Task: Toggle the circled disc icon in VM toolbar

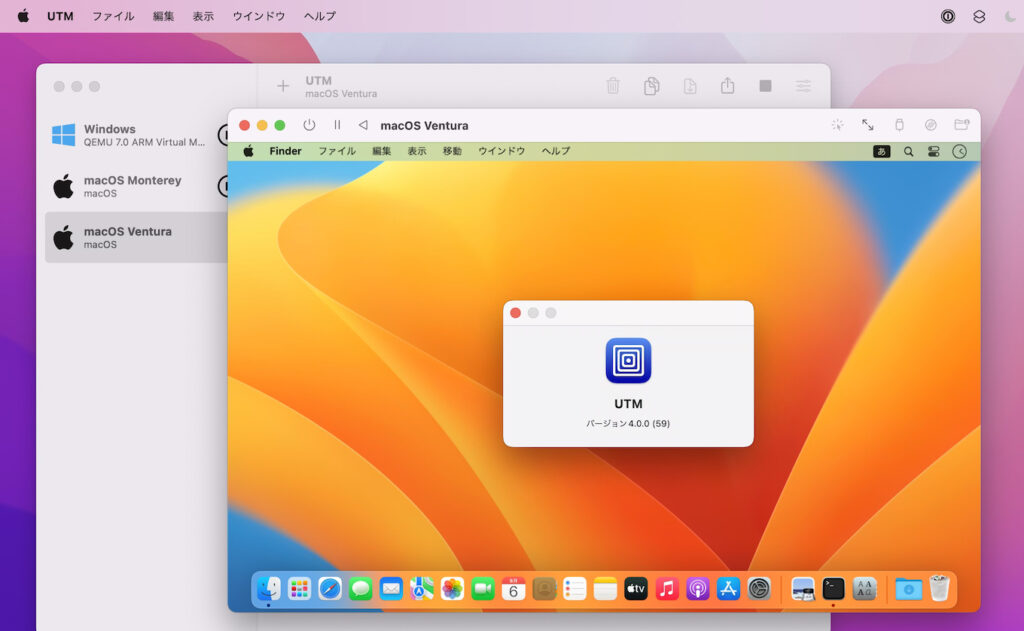Action: point(929,125)
